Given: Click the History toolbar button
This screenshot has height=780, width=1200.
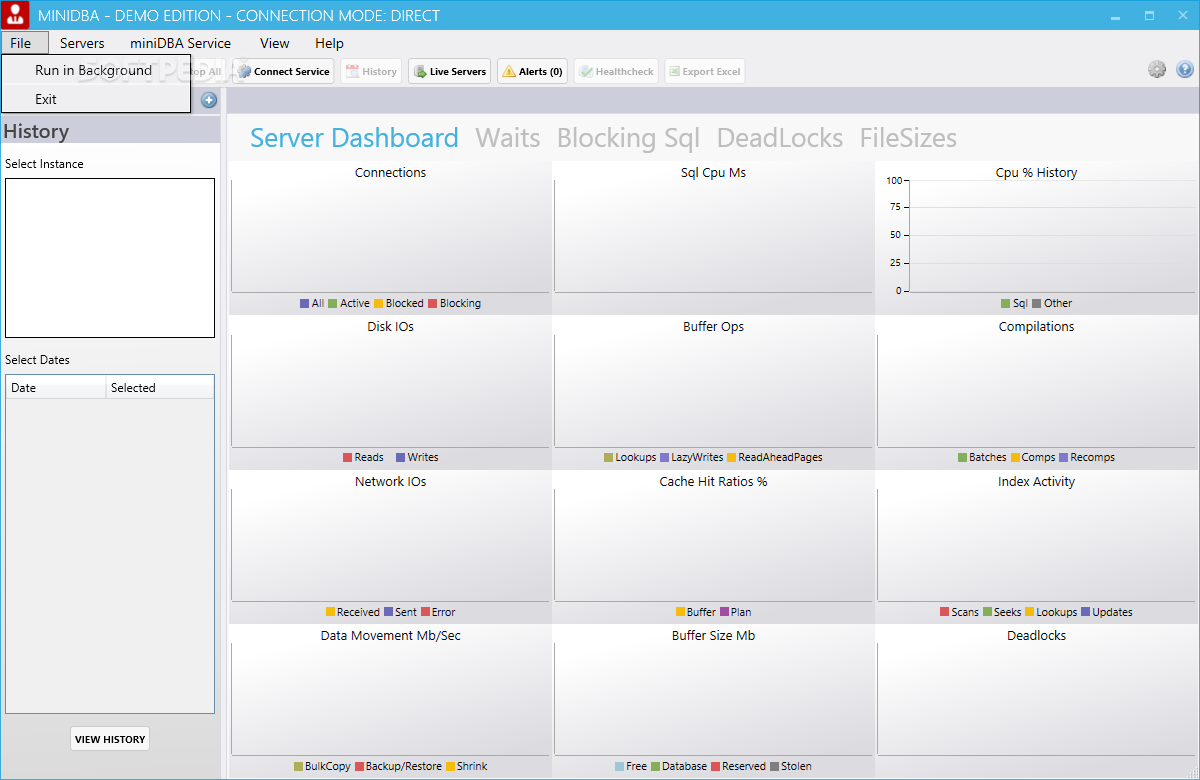Looking at the screenshot, I should pos(371,71).
